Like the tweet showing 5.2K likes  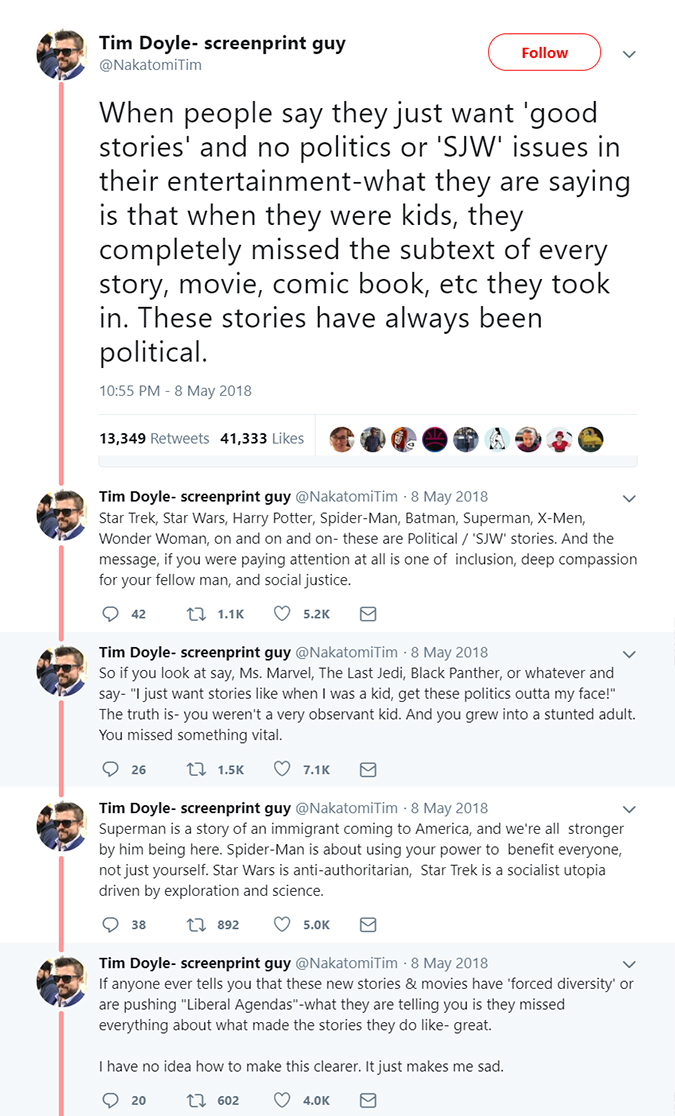pos(282,614)
